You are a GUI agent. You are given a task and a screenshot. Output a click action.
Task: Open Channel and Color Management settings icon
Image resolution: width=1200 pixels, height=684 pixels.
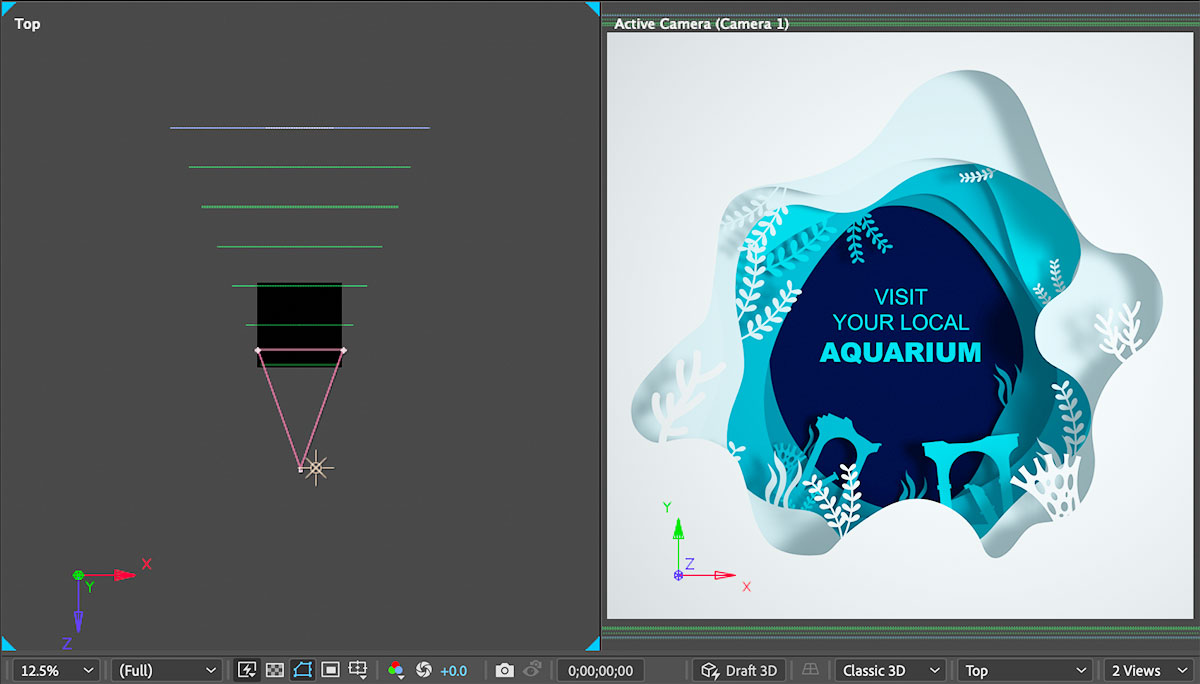396,670
